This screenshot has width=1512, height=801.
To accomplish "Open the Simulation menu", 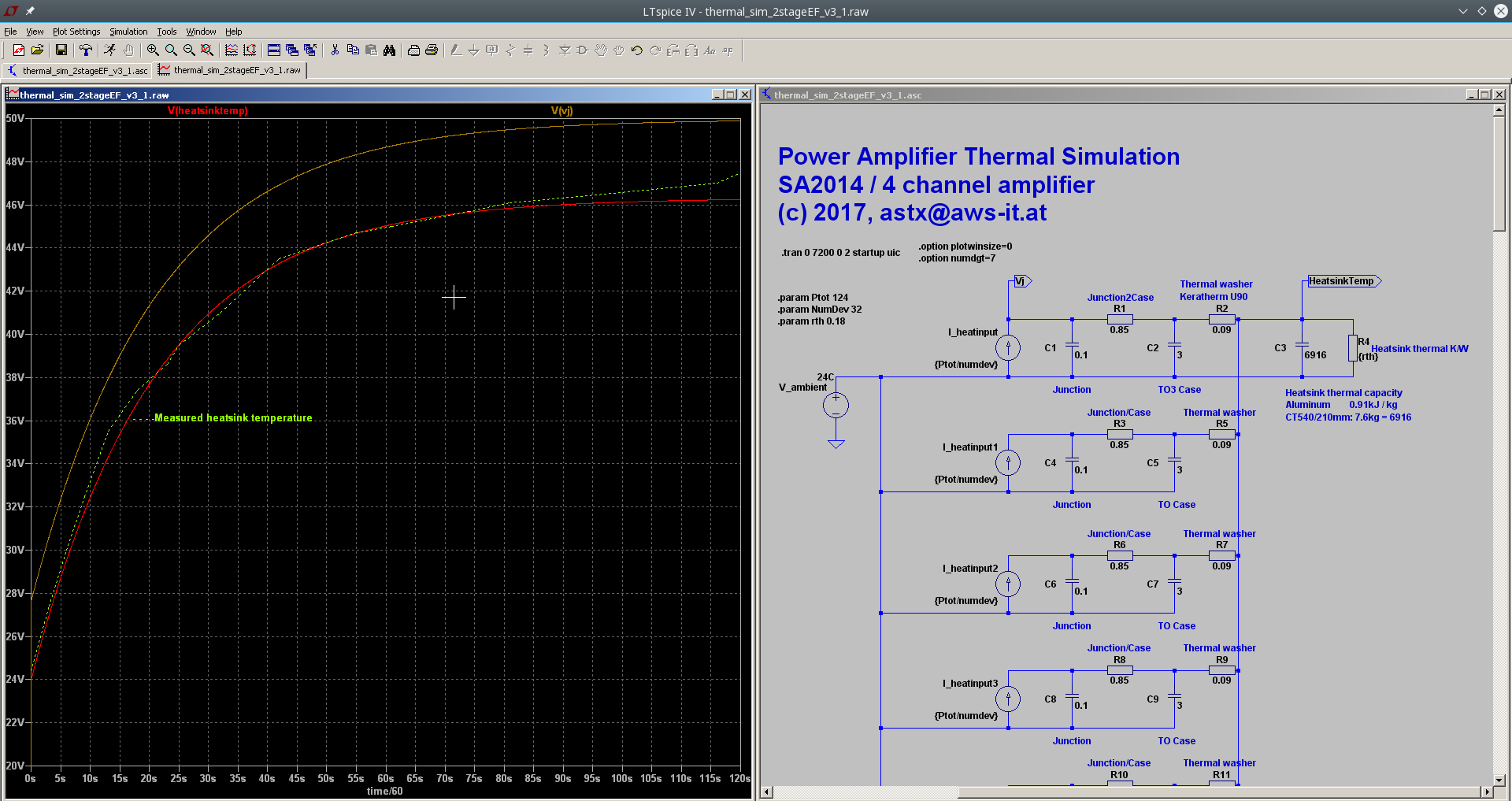I will coord(128,32).
